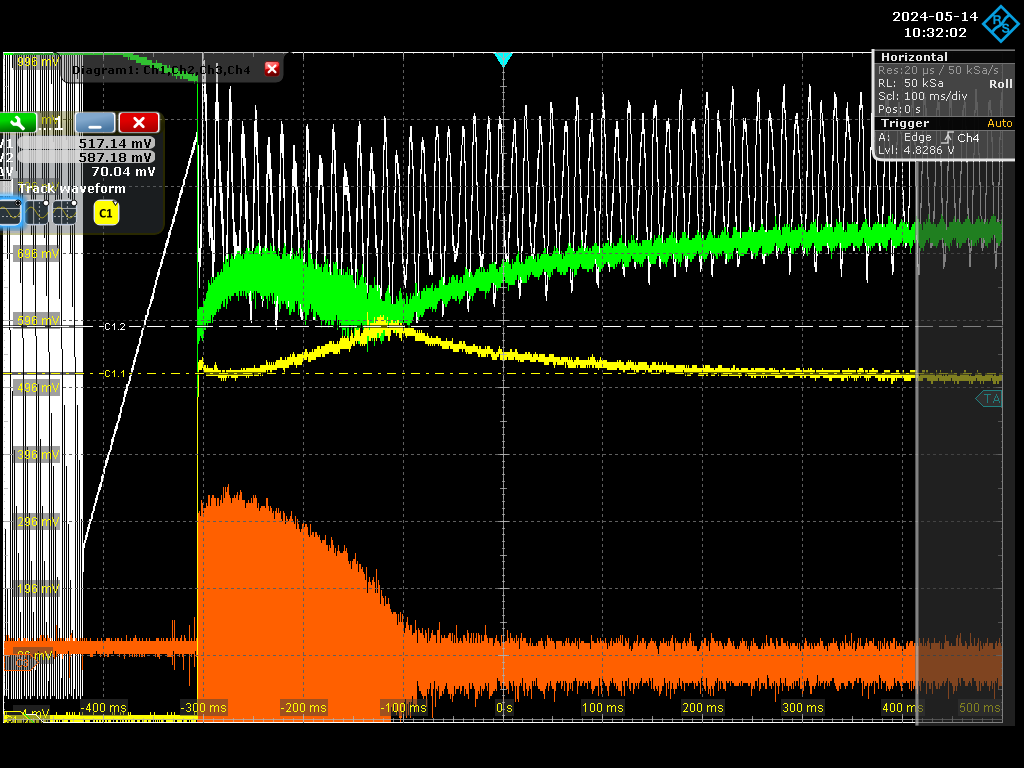Close the cursor results box with the red X

click(x=139, y=122)
